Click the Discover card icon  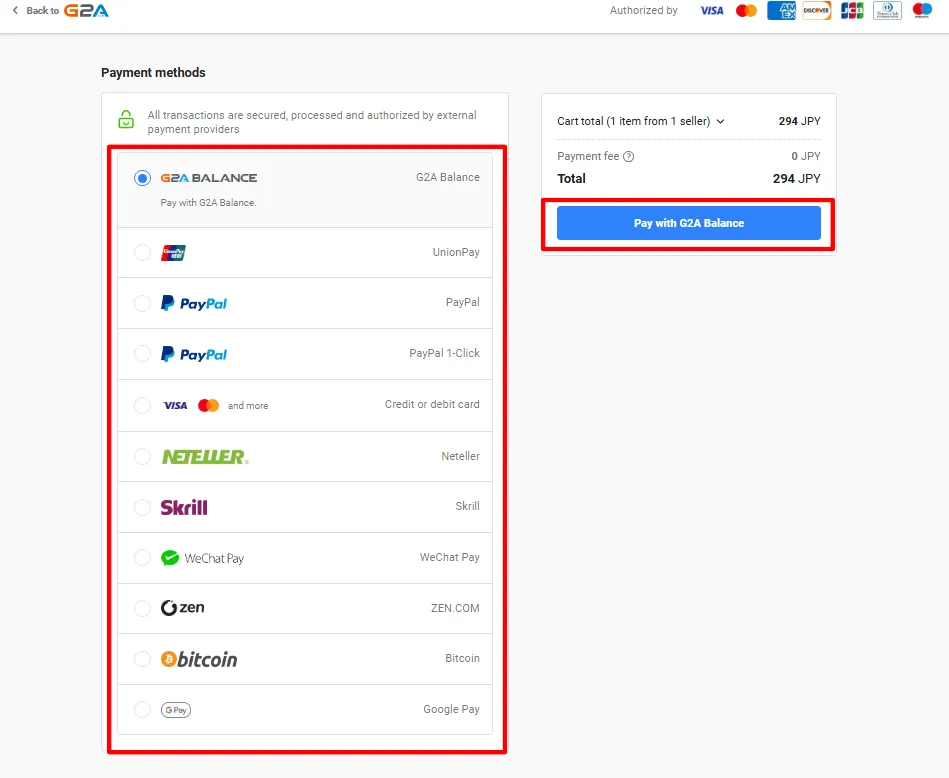pos(816,10)
